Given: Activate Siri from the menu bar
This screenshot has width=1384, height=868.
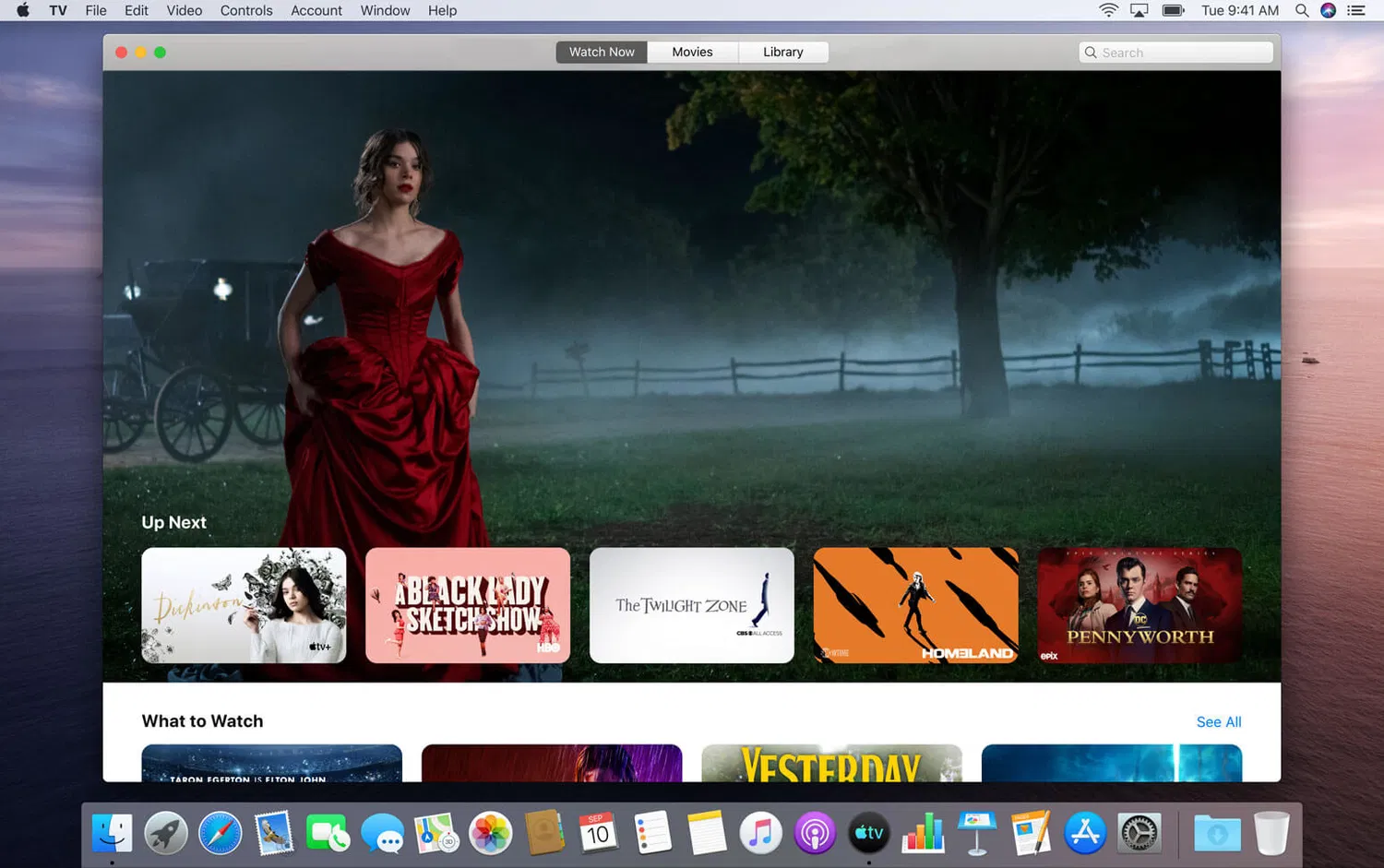Looking at the screenshot, I should point(1329,10).
